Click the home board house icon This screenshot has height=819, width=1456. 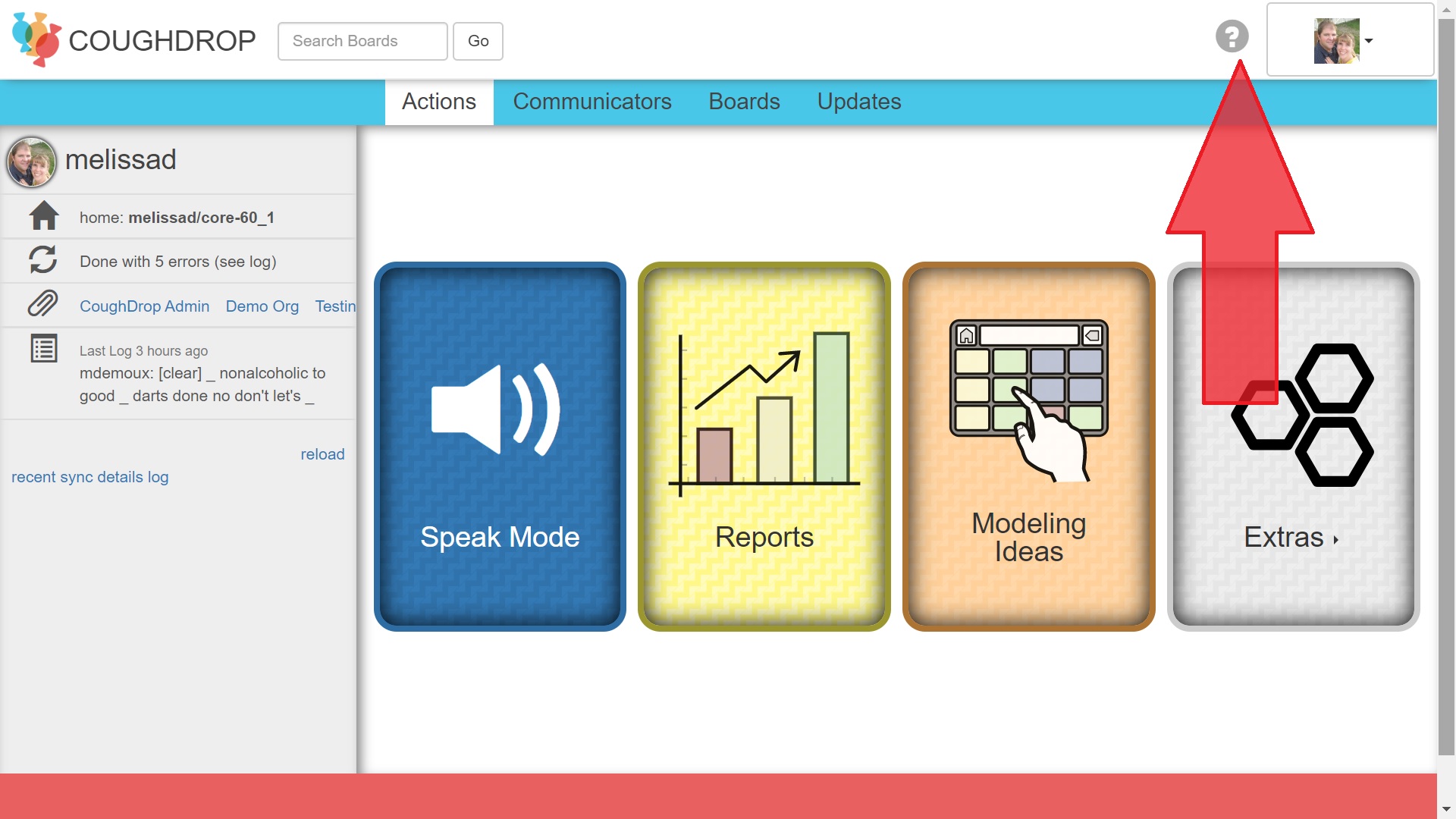click(x=44, y=215)
